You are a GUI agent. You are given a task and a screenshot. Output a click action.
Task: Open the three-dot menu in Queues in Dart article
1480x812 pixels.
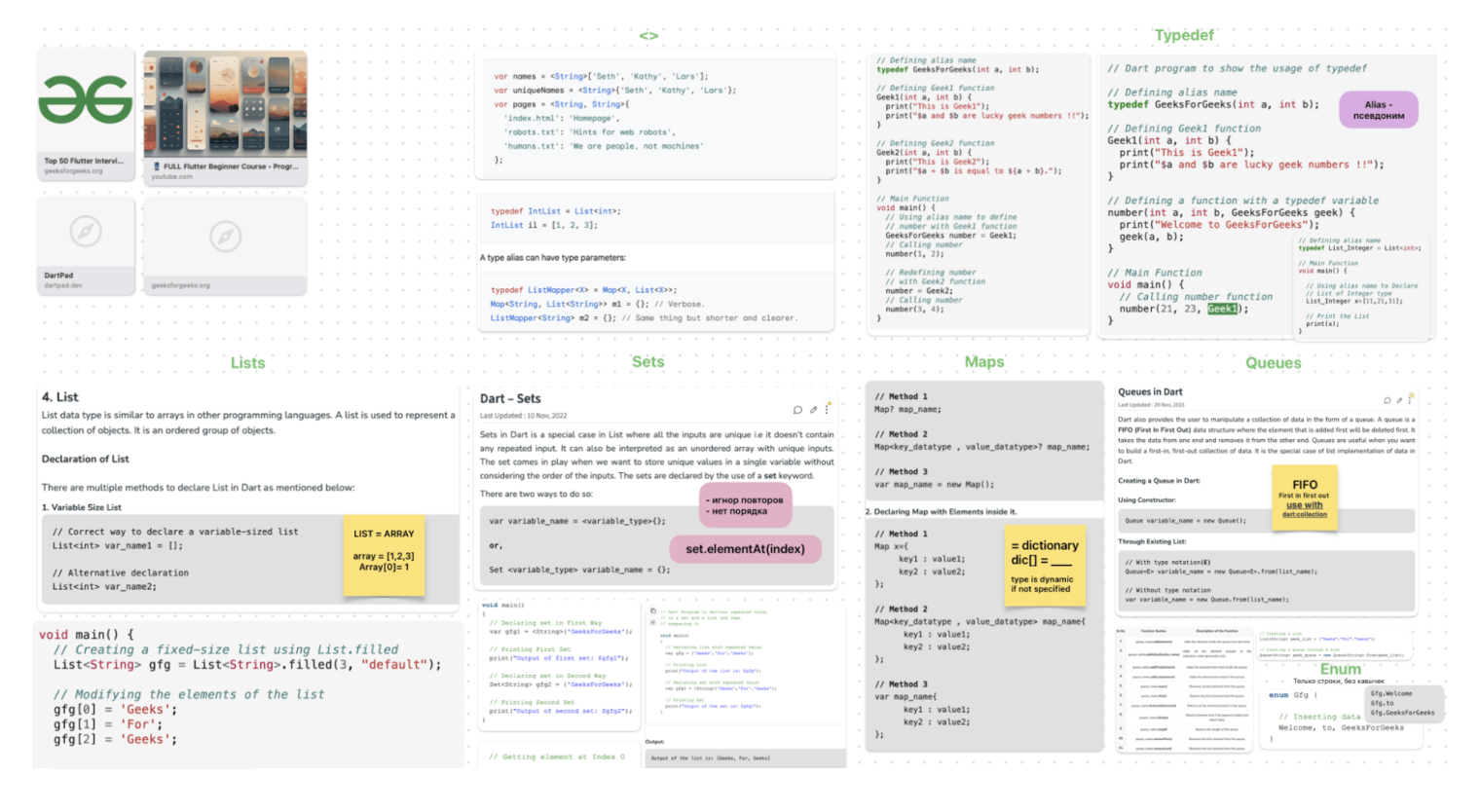pyautogui.click(x=1410, y=399)
